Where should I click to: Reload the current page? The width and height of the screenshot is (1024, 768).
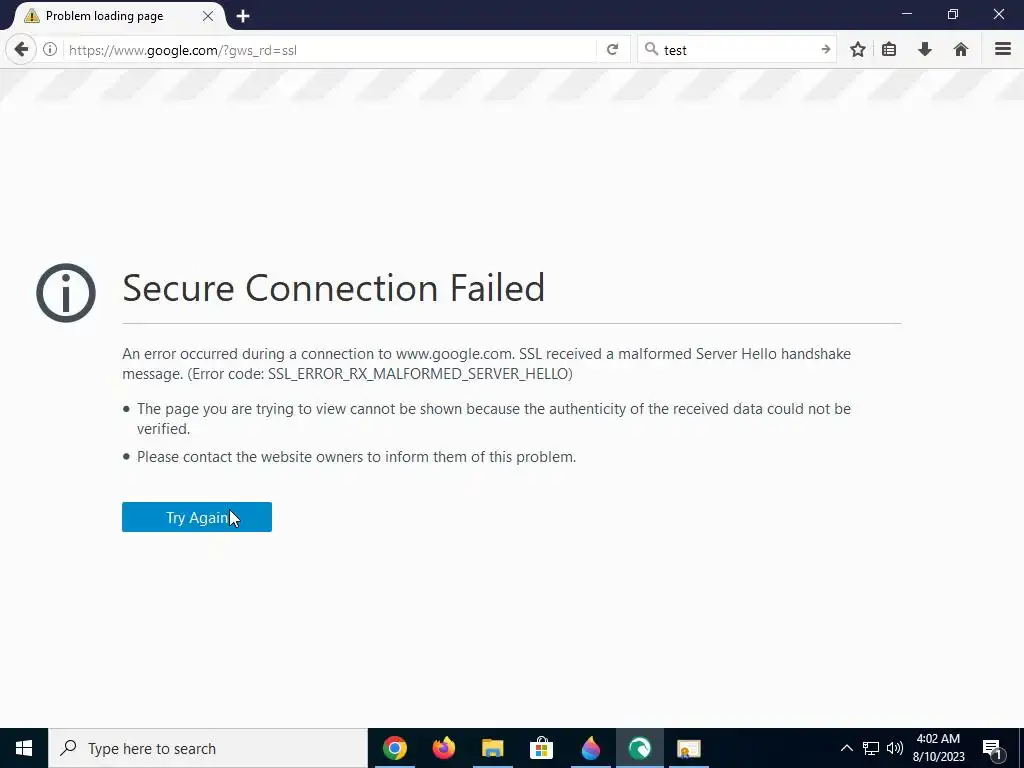pos(612,49)
